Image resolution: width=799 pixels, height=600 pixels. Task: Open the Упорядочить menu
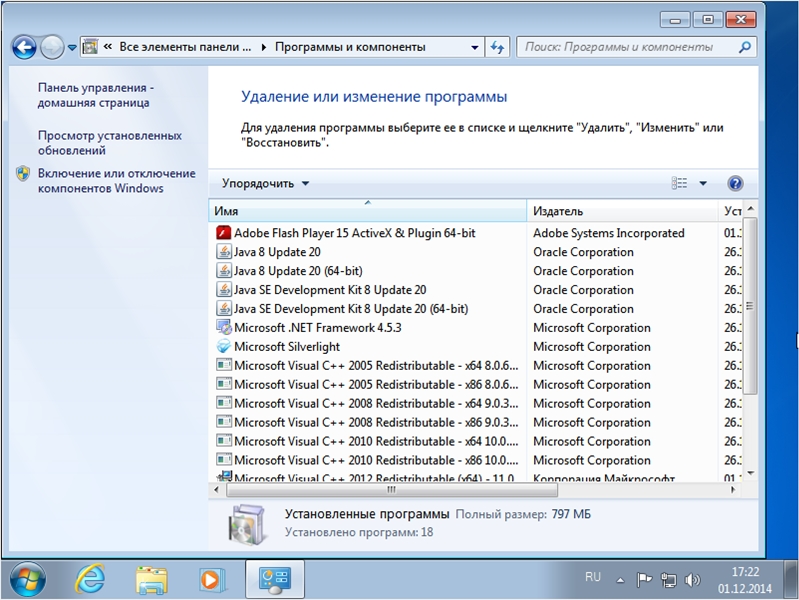tap(265, 184)
